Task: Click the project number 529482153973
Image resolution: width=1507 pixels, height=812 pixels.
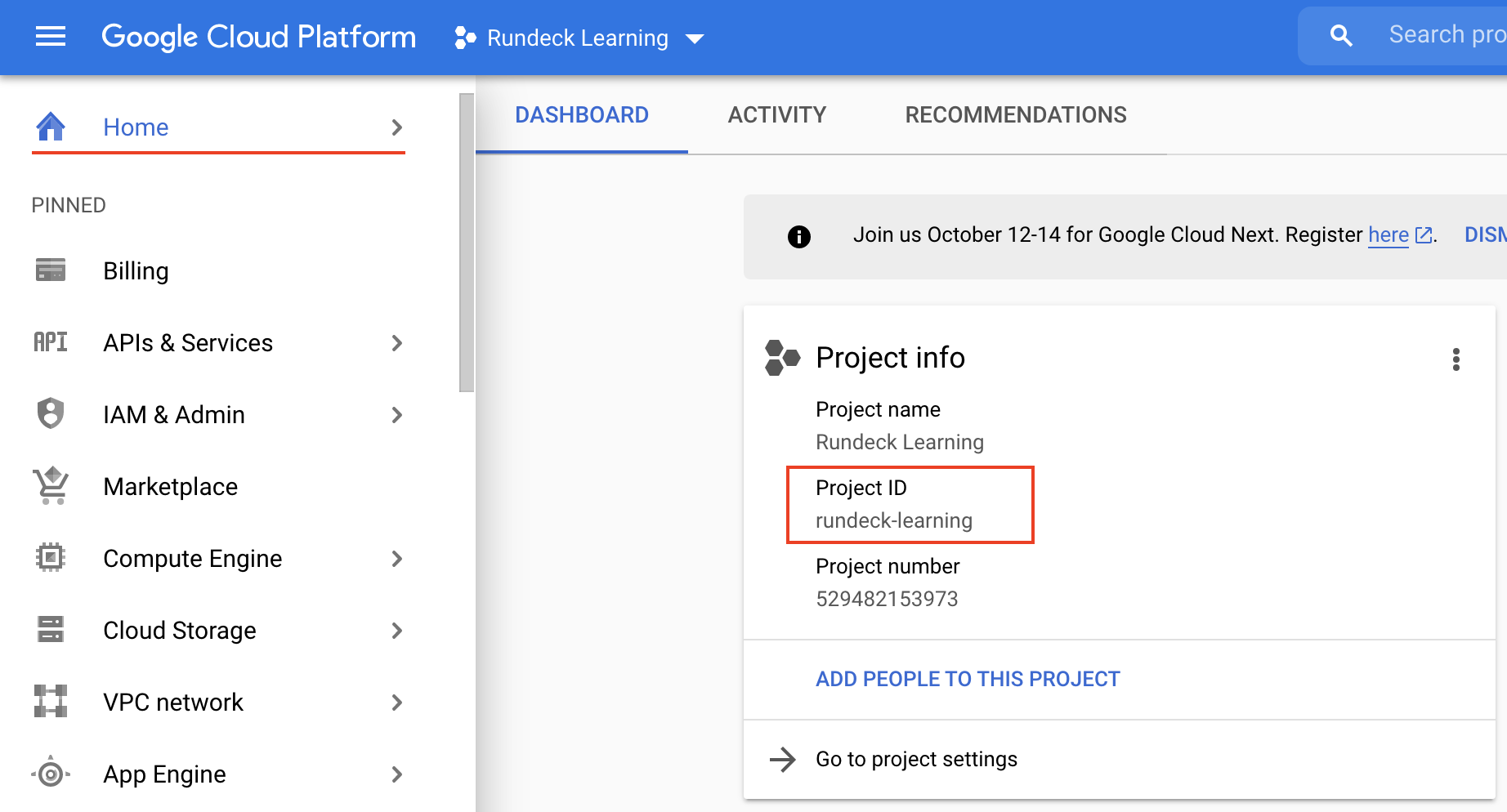Action: tap(887, 599)
